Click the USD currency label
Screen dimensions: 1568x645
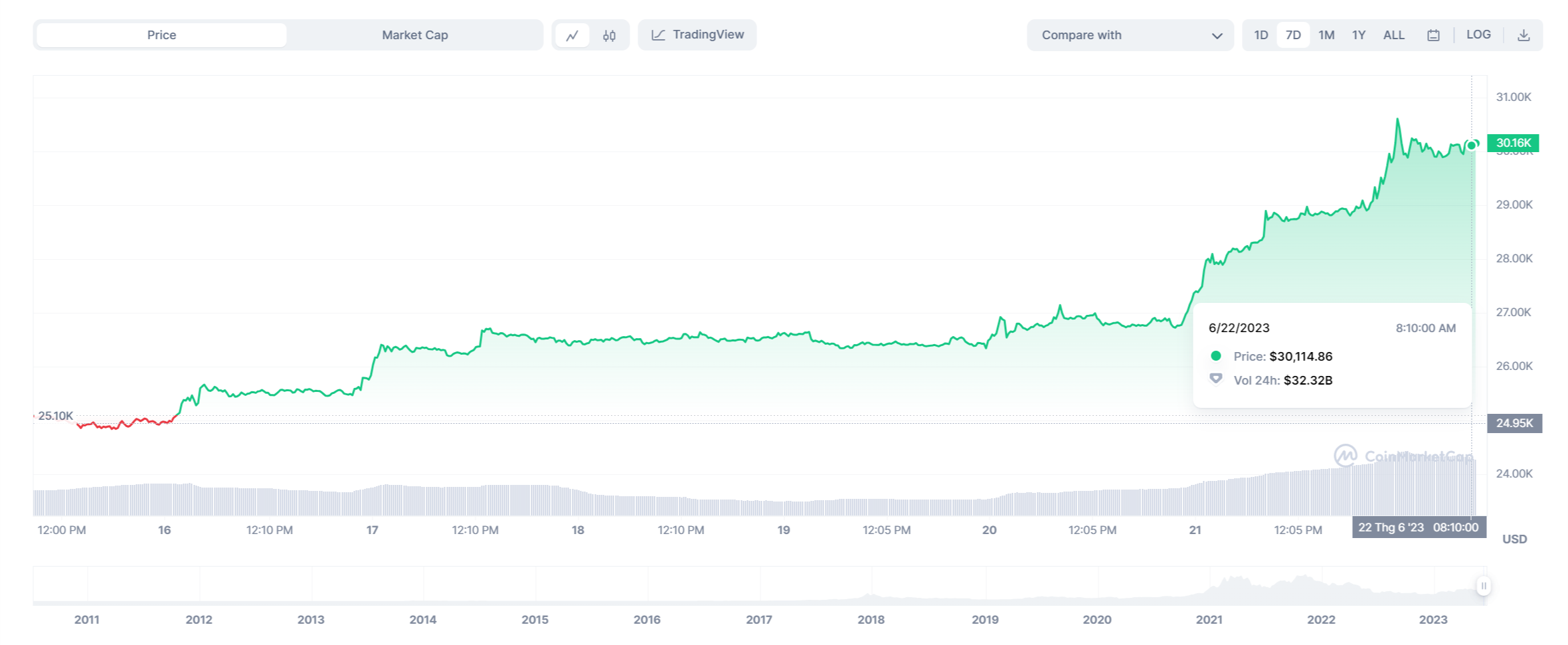click(1514, 539)
